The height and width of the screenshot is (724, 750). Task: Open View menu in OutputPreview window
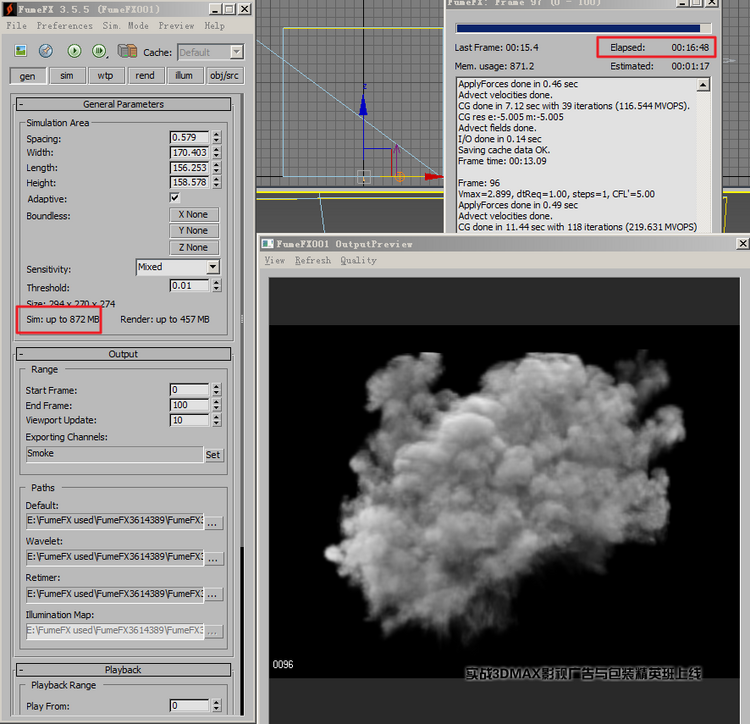(275, 261)
